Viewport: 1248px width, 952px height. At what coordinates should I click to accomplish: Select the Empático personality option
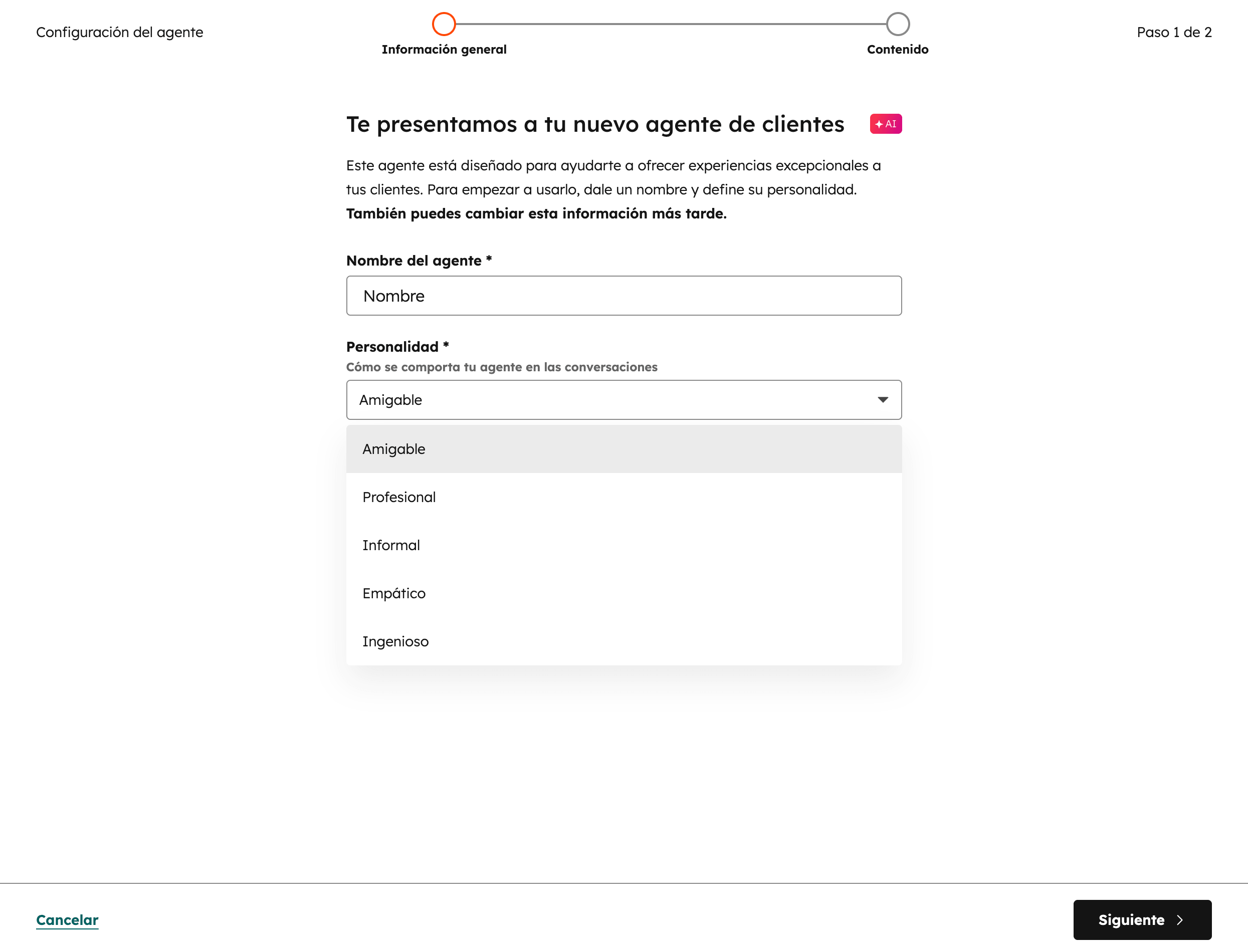tap(394, 593)
